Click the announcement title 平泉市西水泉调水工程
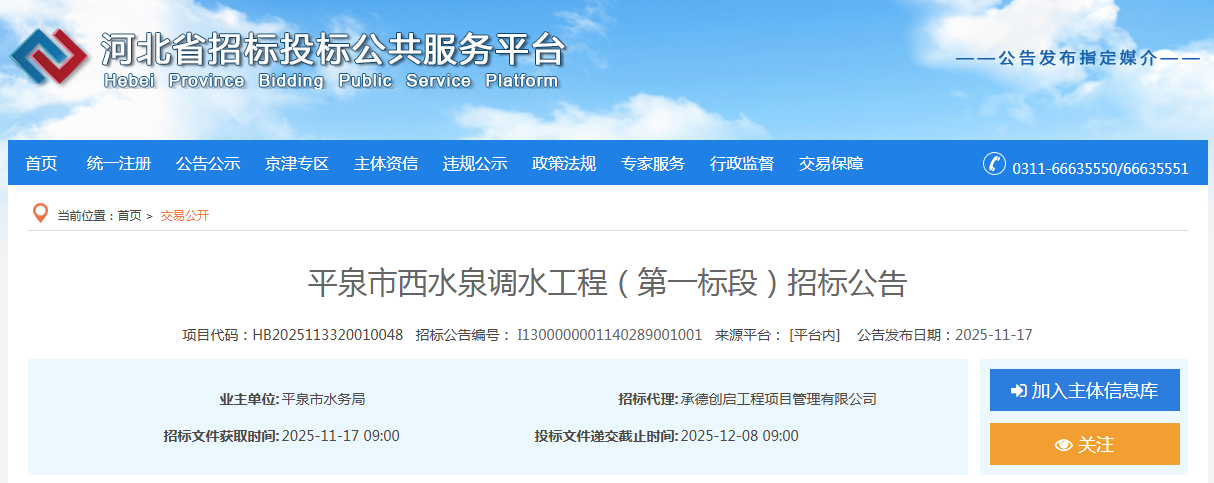1214x483 pixels. pyautogui.click(x=606, y=284)
